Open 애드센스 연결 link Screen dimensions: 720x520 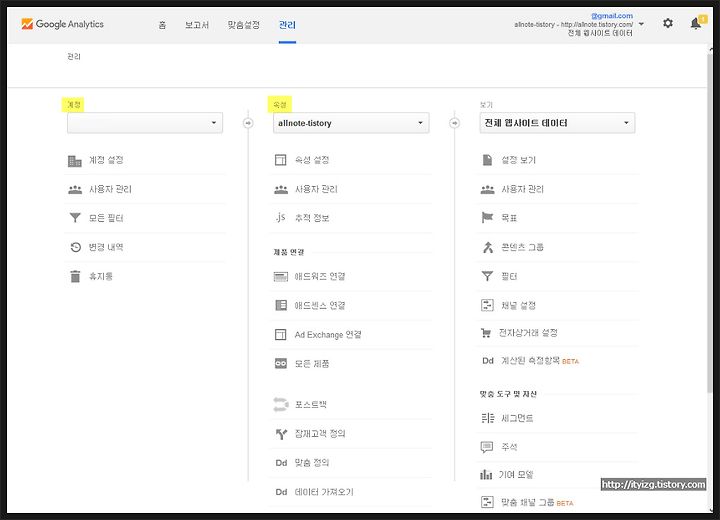pos(320,305)
